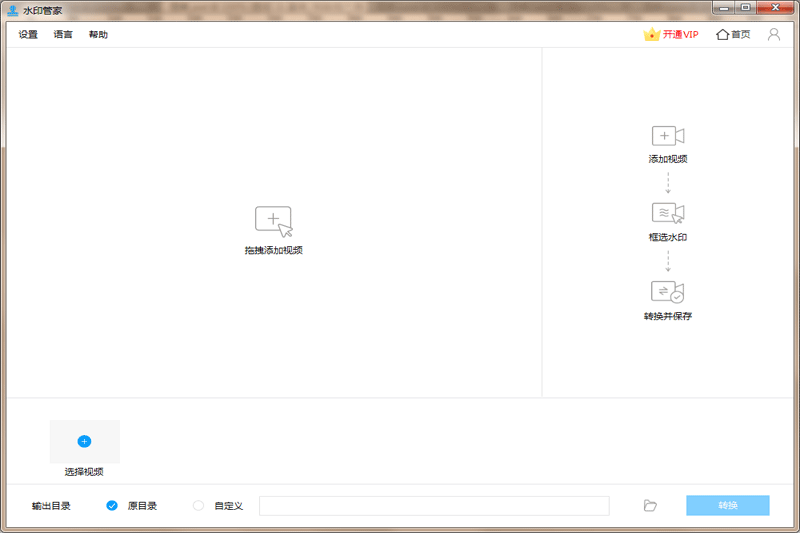This screenshot has width=800, height=533.
Task: Open the 帮助 menu
Action: coord(98,35)
